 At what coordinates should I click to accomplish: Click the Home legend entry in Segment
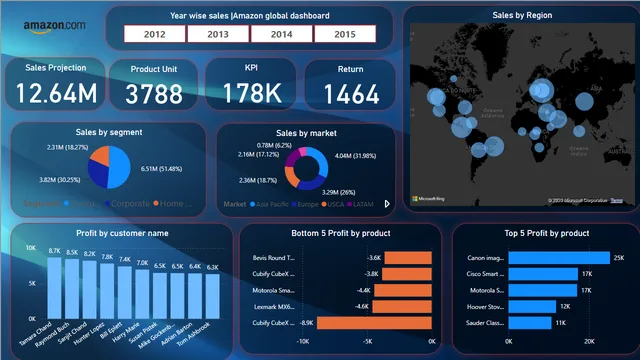[x=172, y=204]
